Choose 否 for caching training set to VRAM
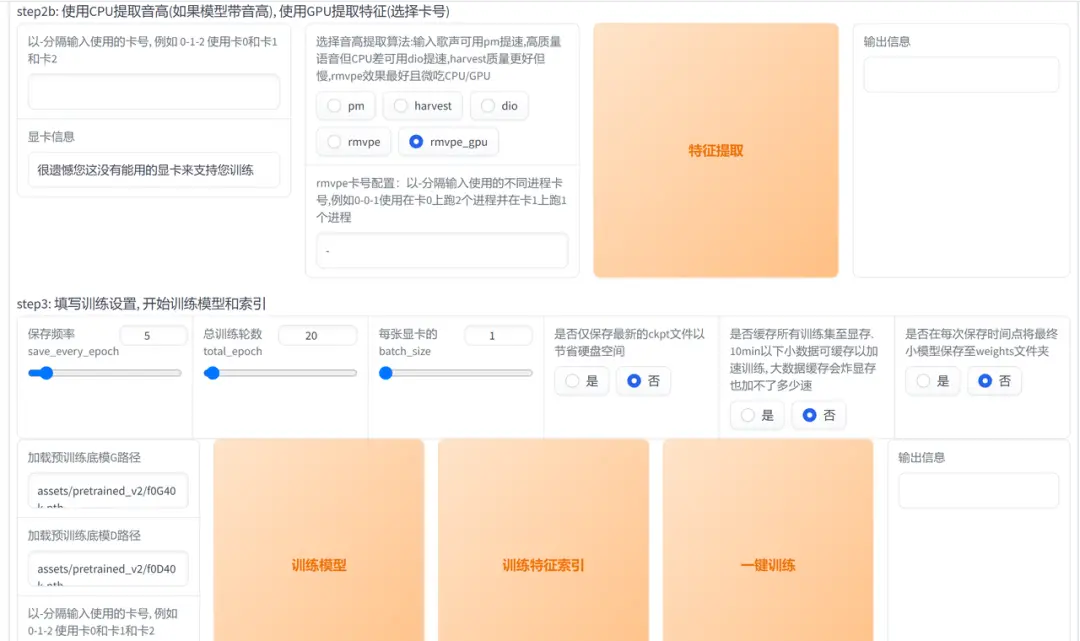The width and height of the screenshot is (1080, 641). coord(819,415)
